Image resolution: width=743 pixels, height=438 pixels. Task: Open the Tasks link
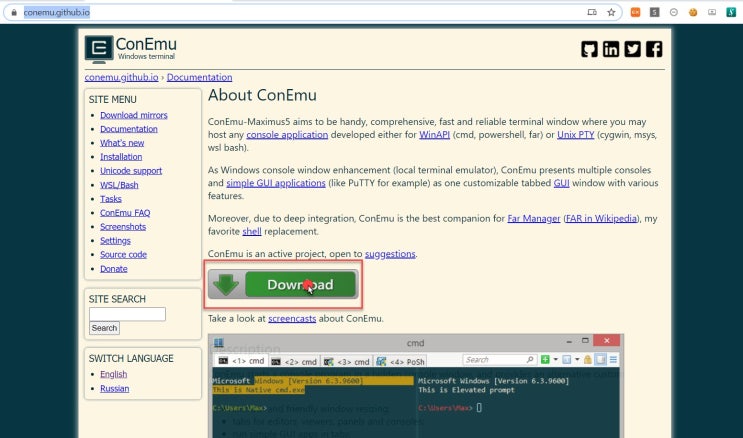tap(110, 199)
